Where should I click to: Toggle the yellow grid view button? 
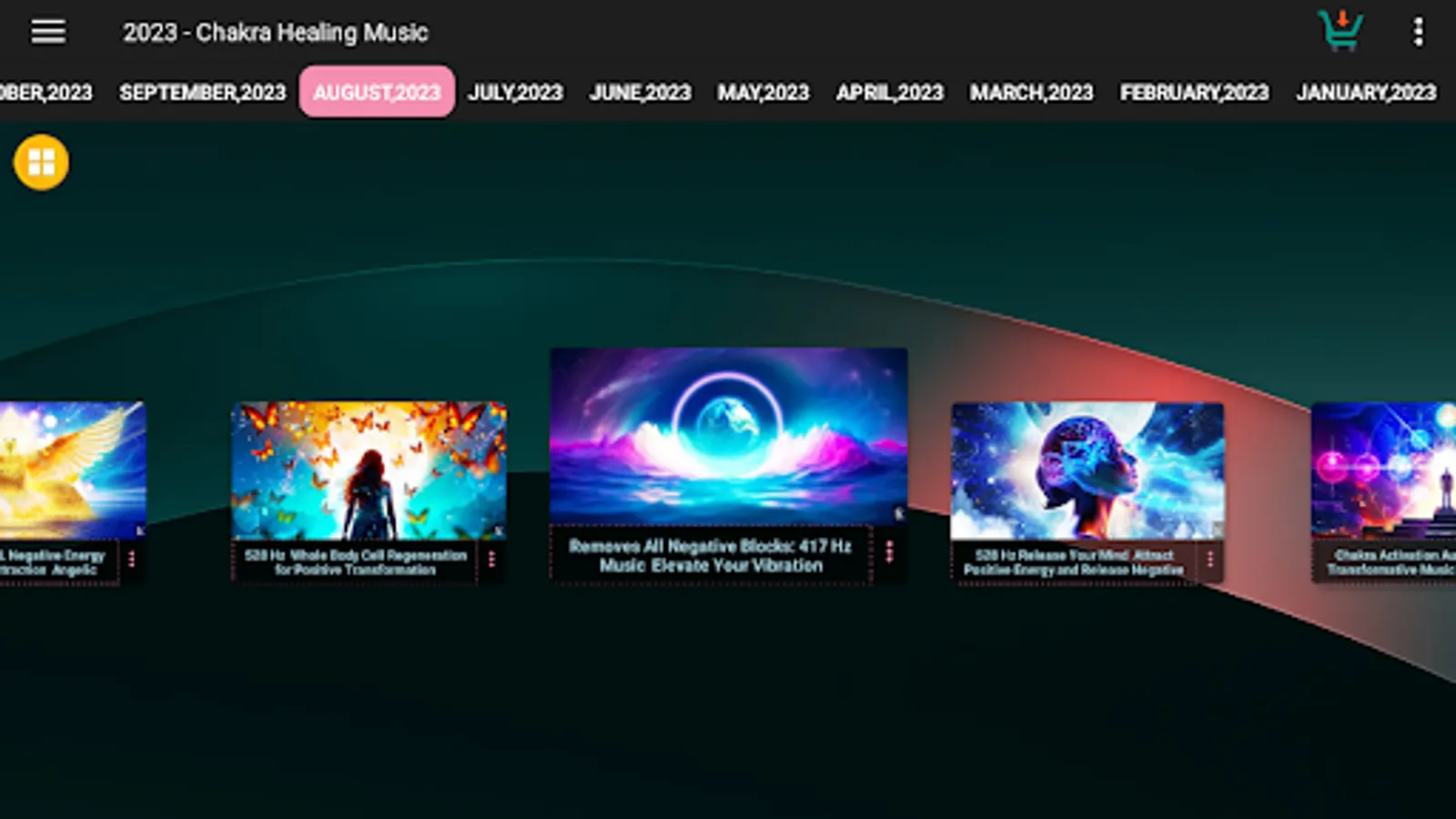[41, 162]
